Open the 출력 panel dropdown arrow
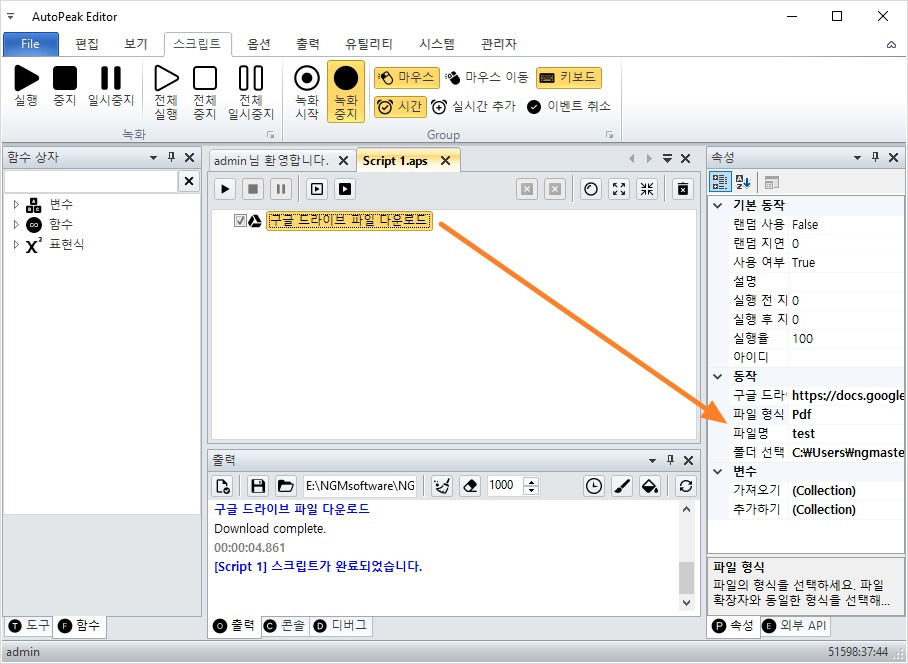 653,461
